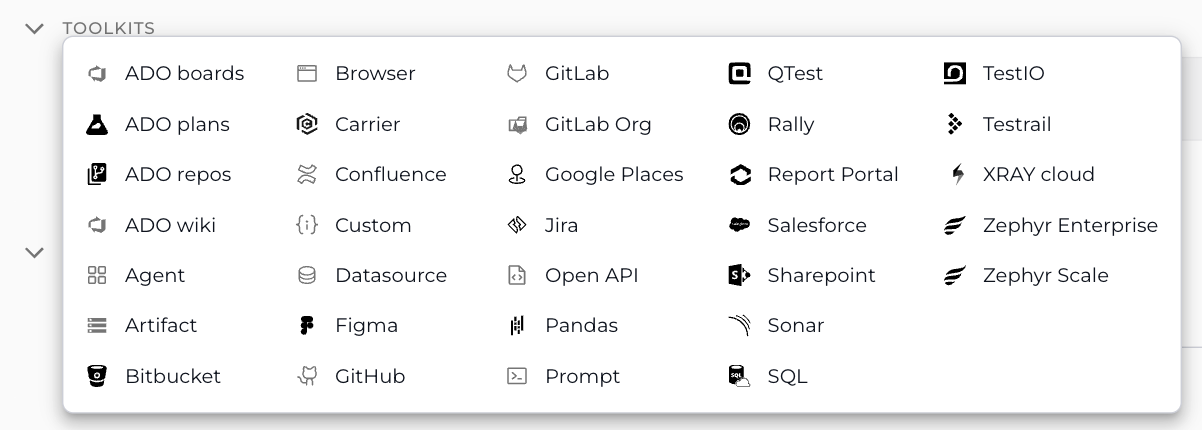This screenshot has width=1202, height=430.
Task: Click the TestIO logo icon
Action: [955, 73]
